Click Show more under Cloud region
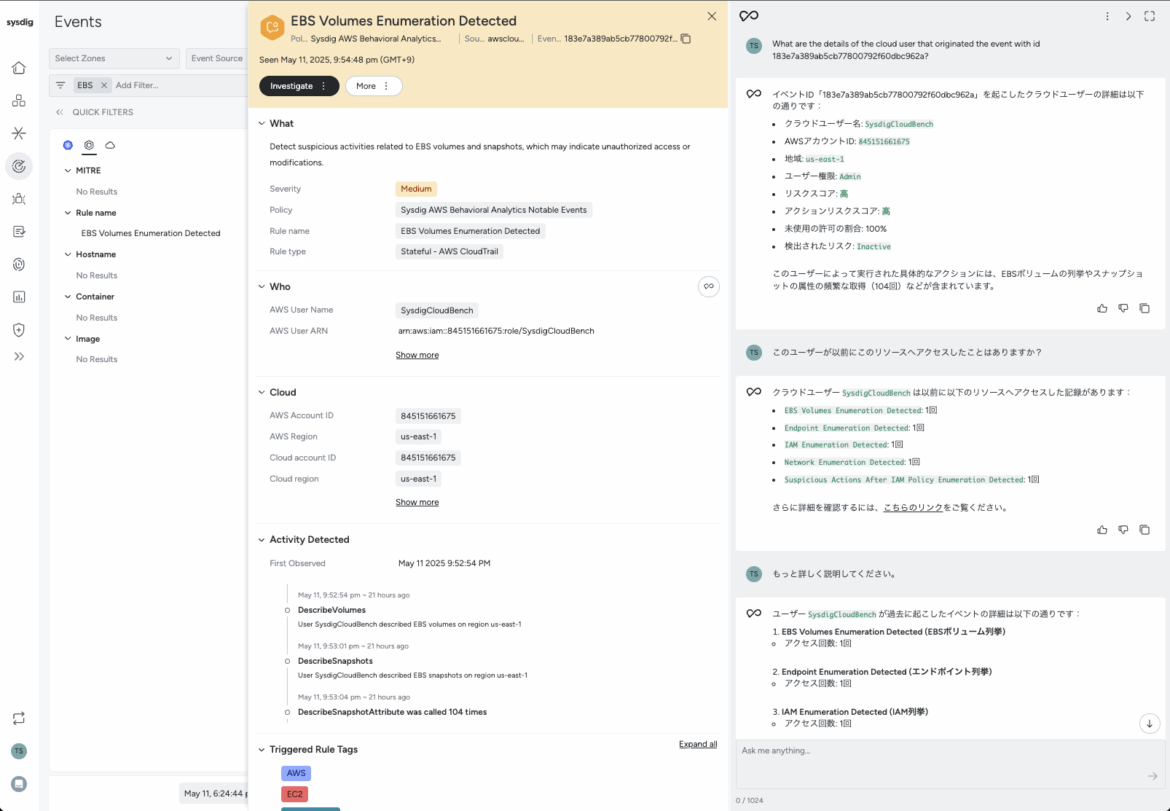 point(417,502)
